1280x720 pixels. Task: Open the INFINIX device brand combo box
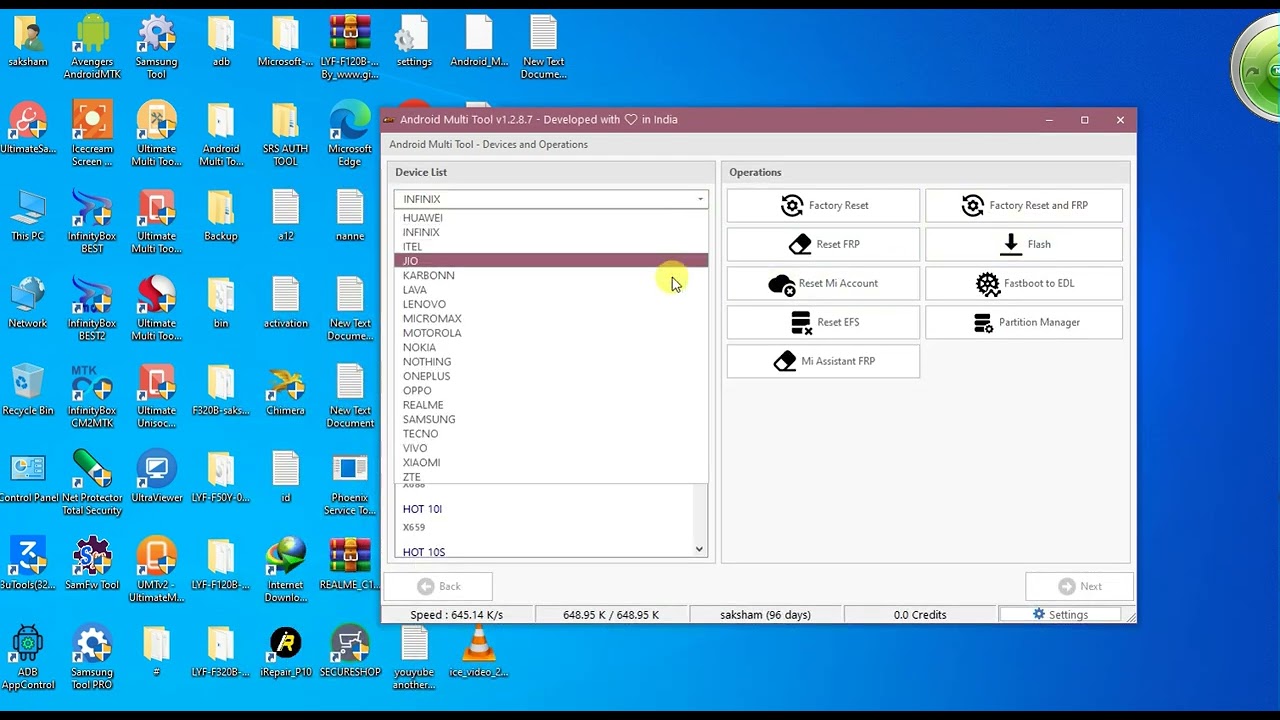point(551,199)
